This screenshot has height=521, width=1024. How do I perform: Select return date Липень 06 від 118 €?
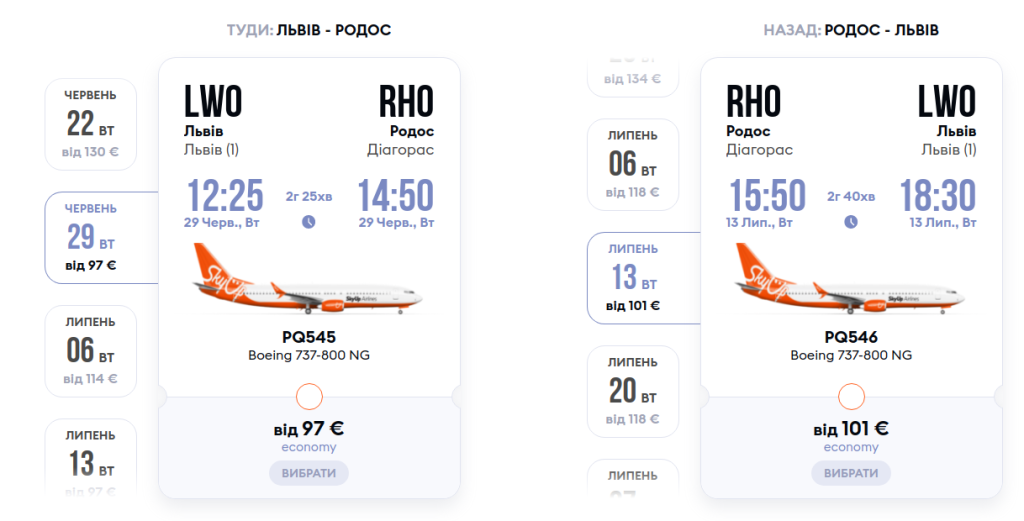(x=633, y=164)
